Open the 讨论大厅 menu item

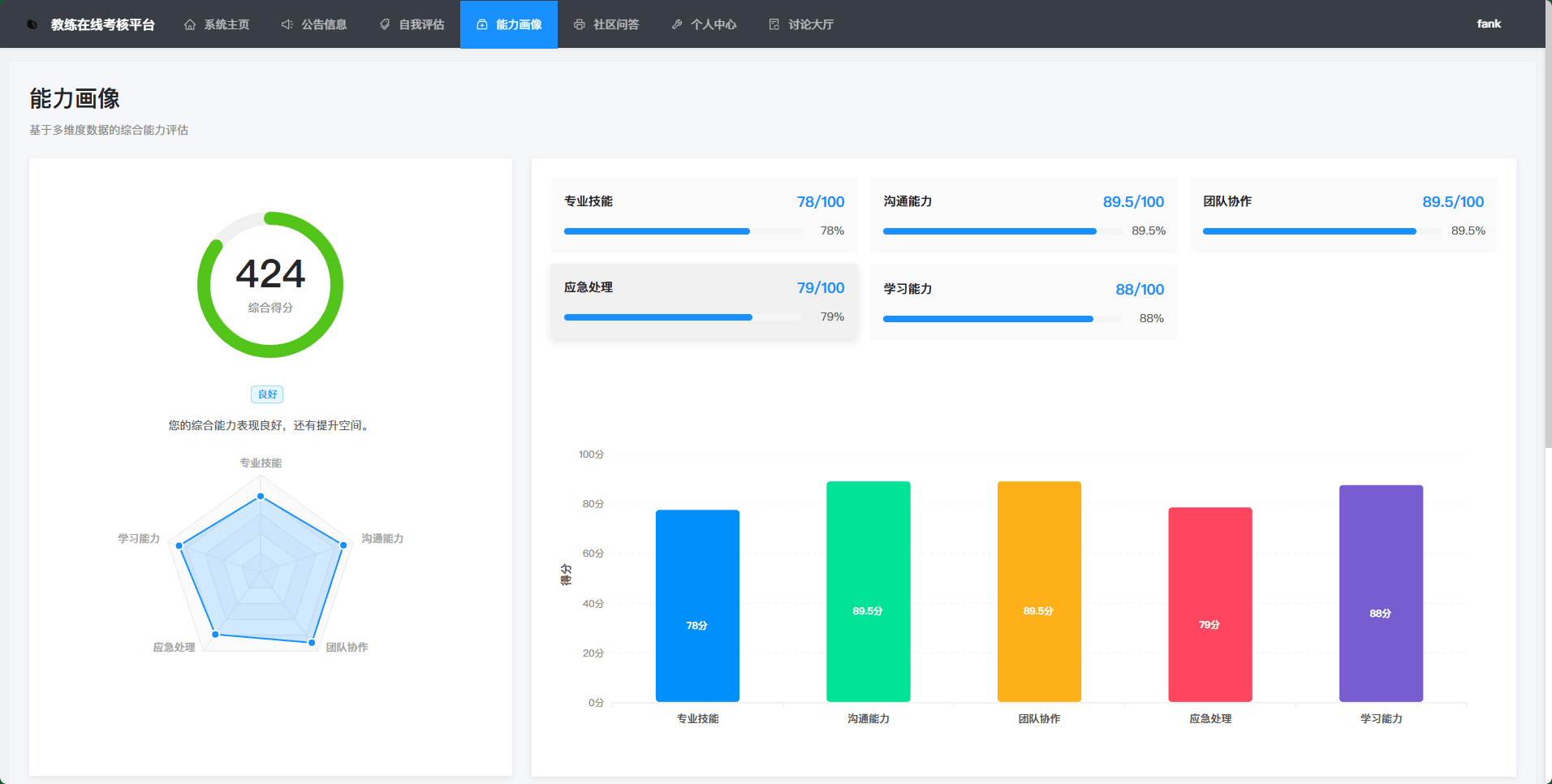[x=801, y=24]
